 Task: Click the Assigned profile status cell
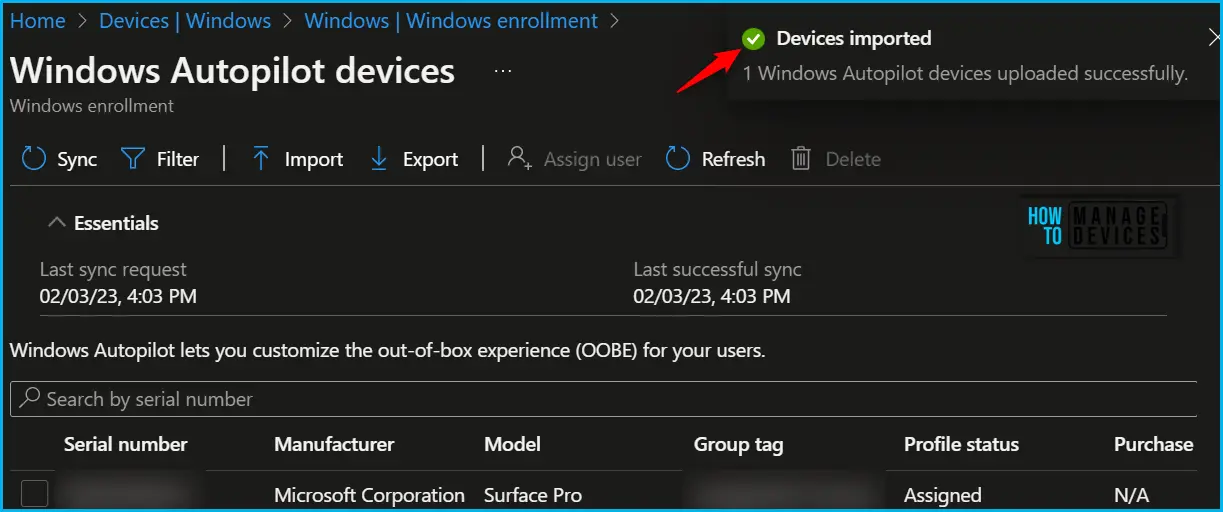coord(943,495)
